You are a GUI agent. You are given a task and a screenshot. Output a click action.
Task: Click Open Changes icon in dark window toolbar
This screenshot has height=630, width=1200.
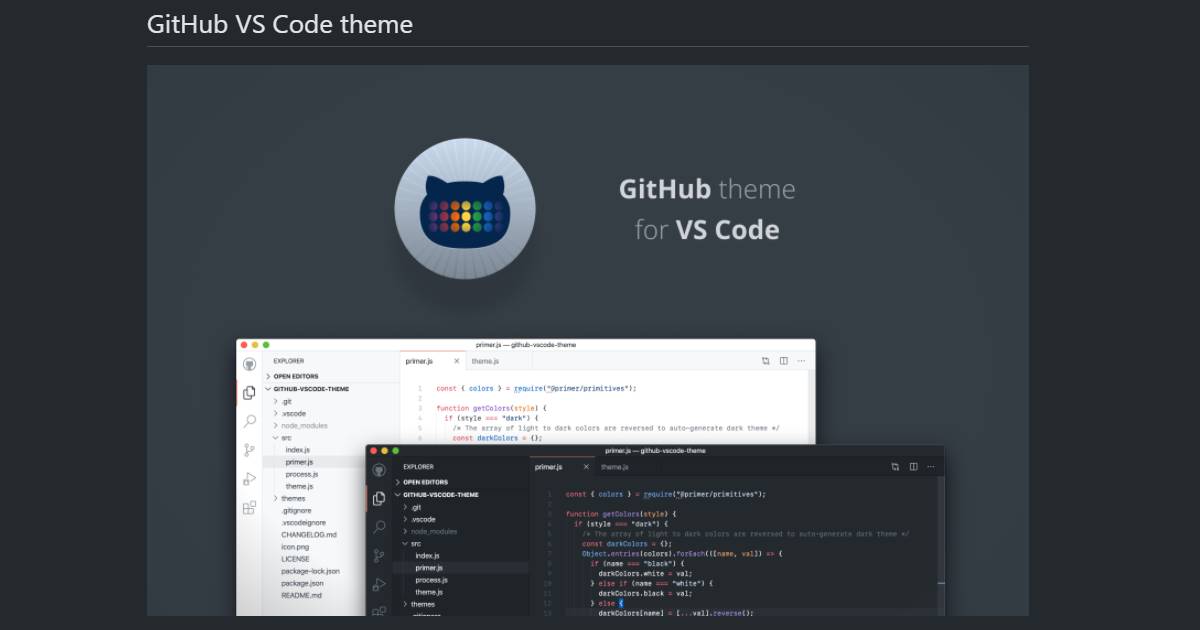coord(895,467)
